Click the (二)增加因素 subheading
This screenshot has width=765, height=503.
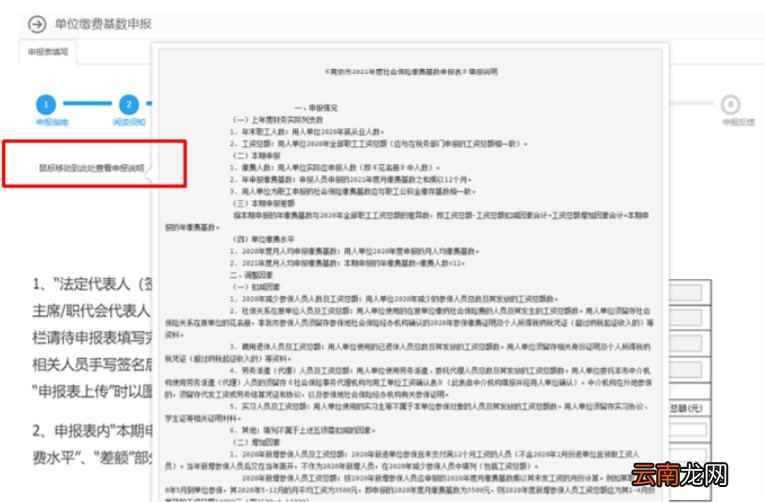point(257,442)
